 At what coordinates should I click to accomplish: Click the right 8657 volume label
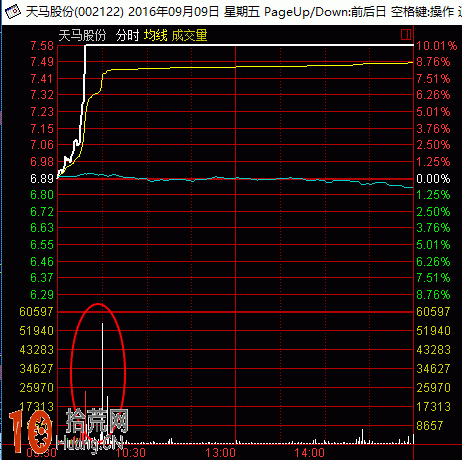pos(430,426)
